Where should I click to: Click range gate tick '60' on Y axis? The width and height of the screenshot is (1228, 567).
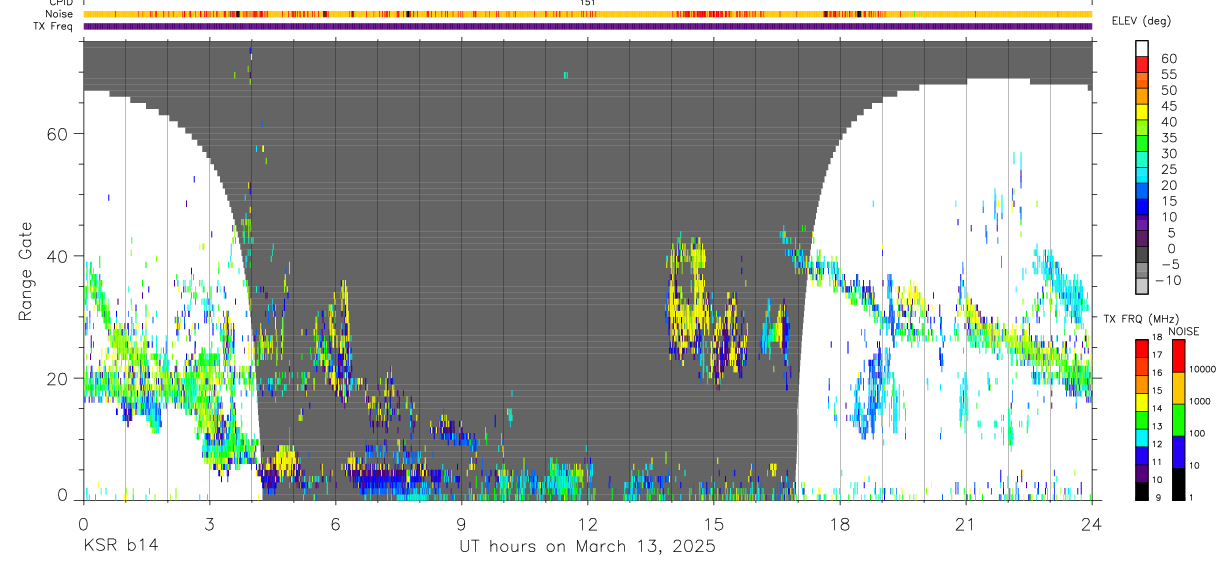click(58, 134)
